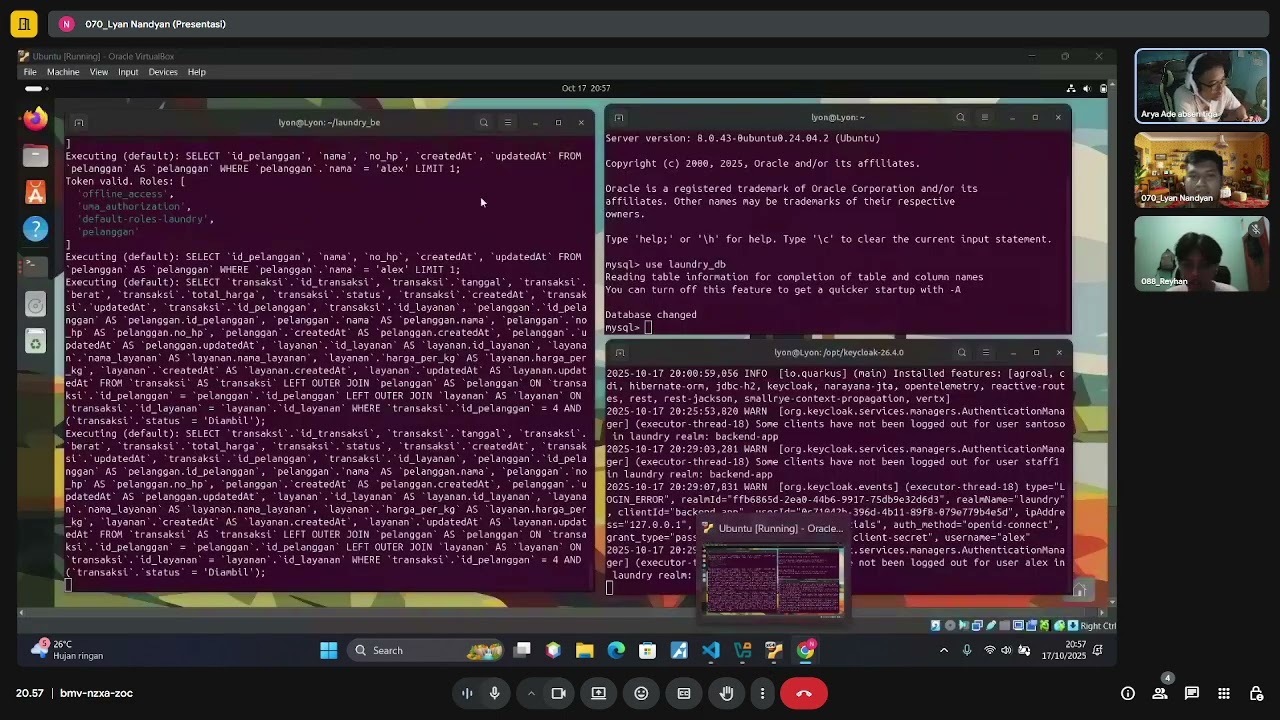
Task: Select 070_Lyan Nandyan participant video tile
Action: 1201,170
